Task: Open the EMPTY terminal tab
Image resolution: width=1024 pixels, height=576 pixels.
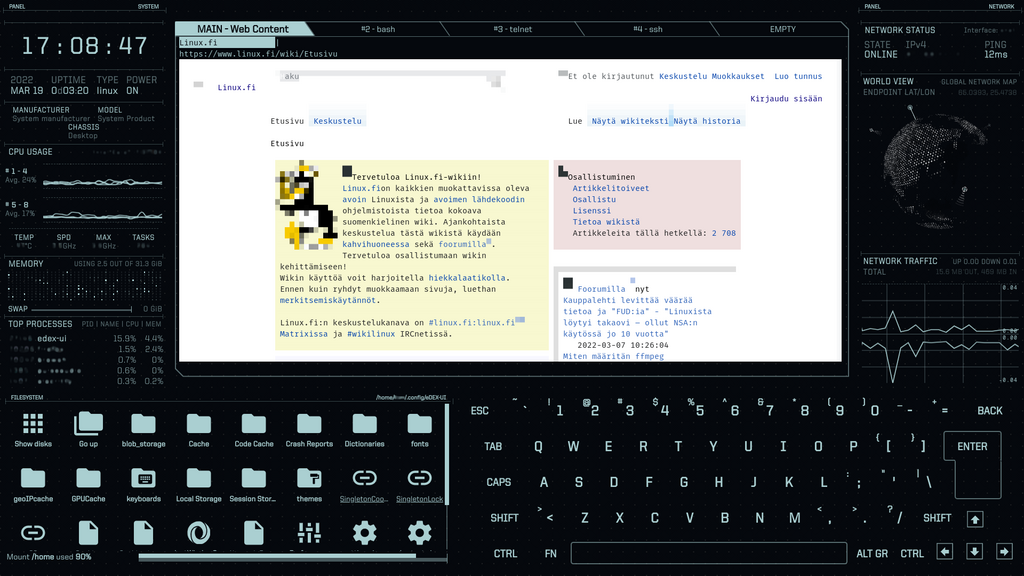Action: point(783,30)
